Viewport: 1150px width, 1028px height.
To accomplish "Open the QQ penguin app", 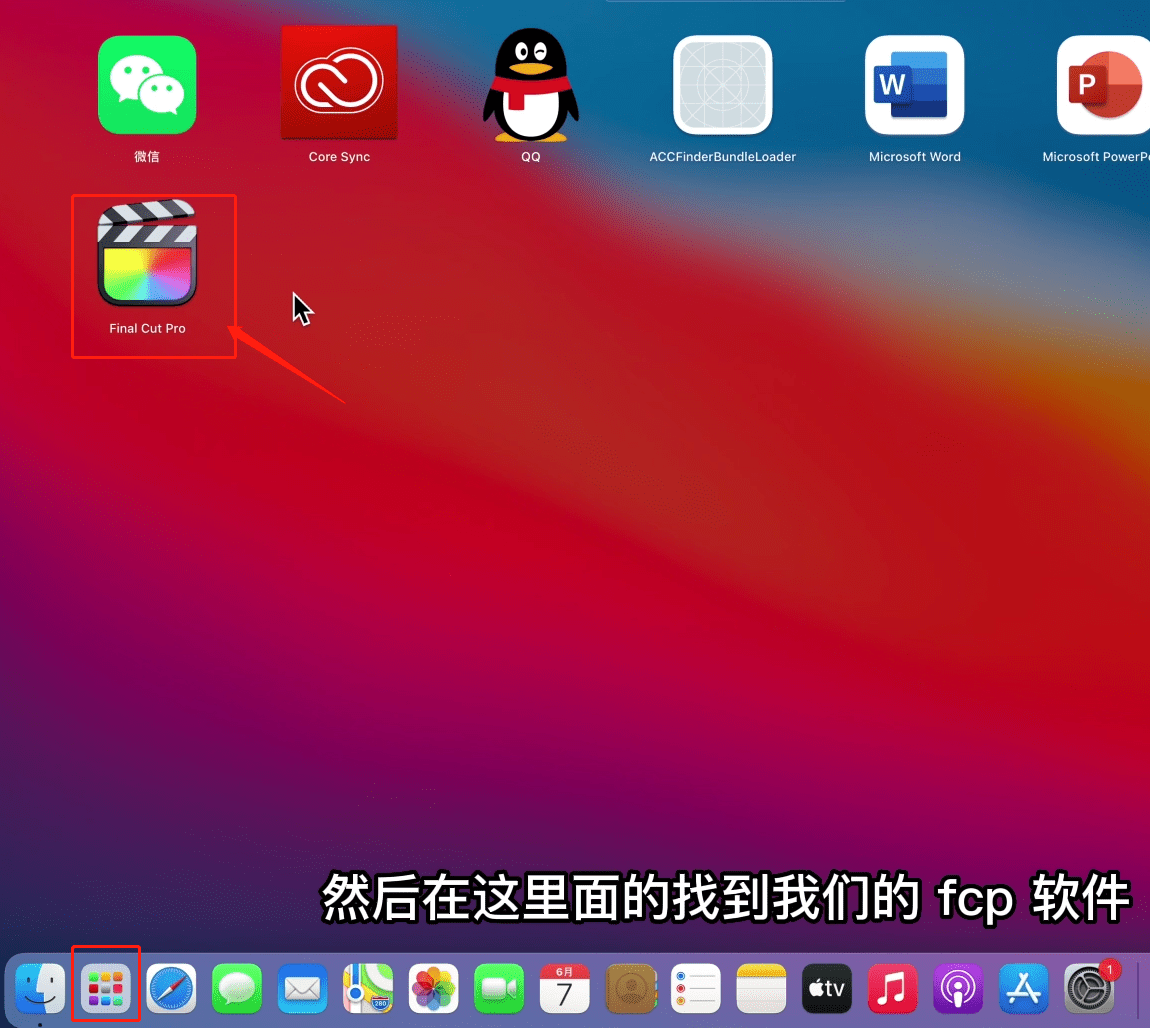I will click(531, 85).
